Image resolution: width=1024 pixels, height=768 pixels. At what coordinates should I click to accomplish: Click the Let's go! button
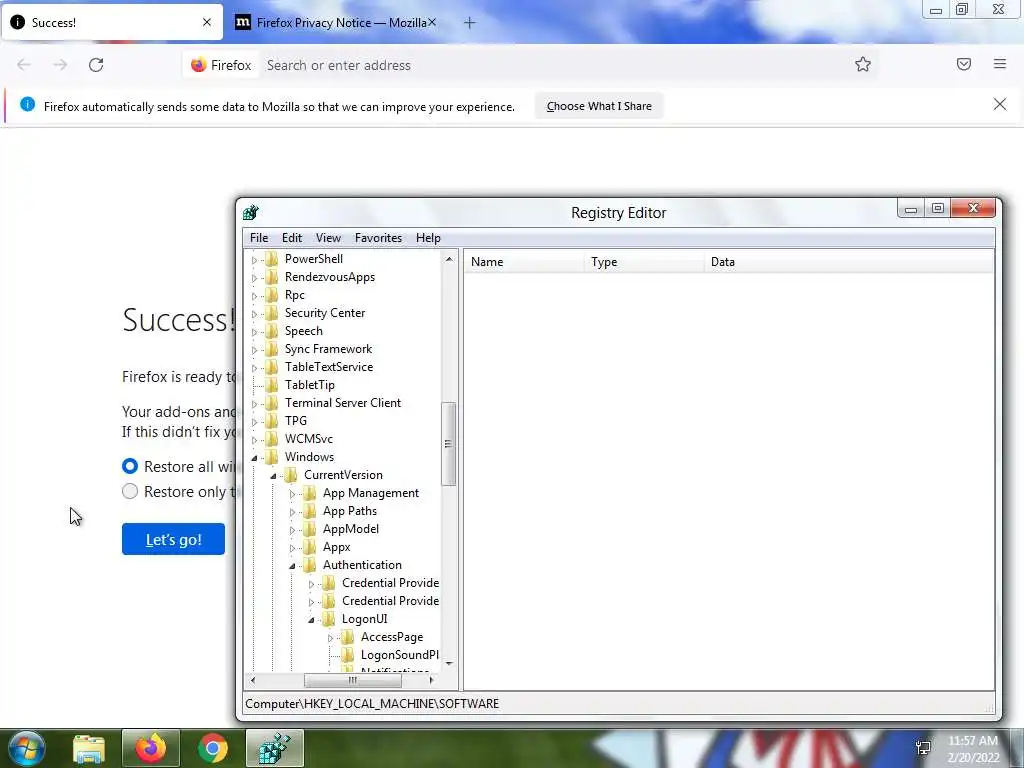point(173,539)
